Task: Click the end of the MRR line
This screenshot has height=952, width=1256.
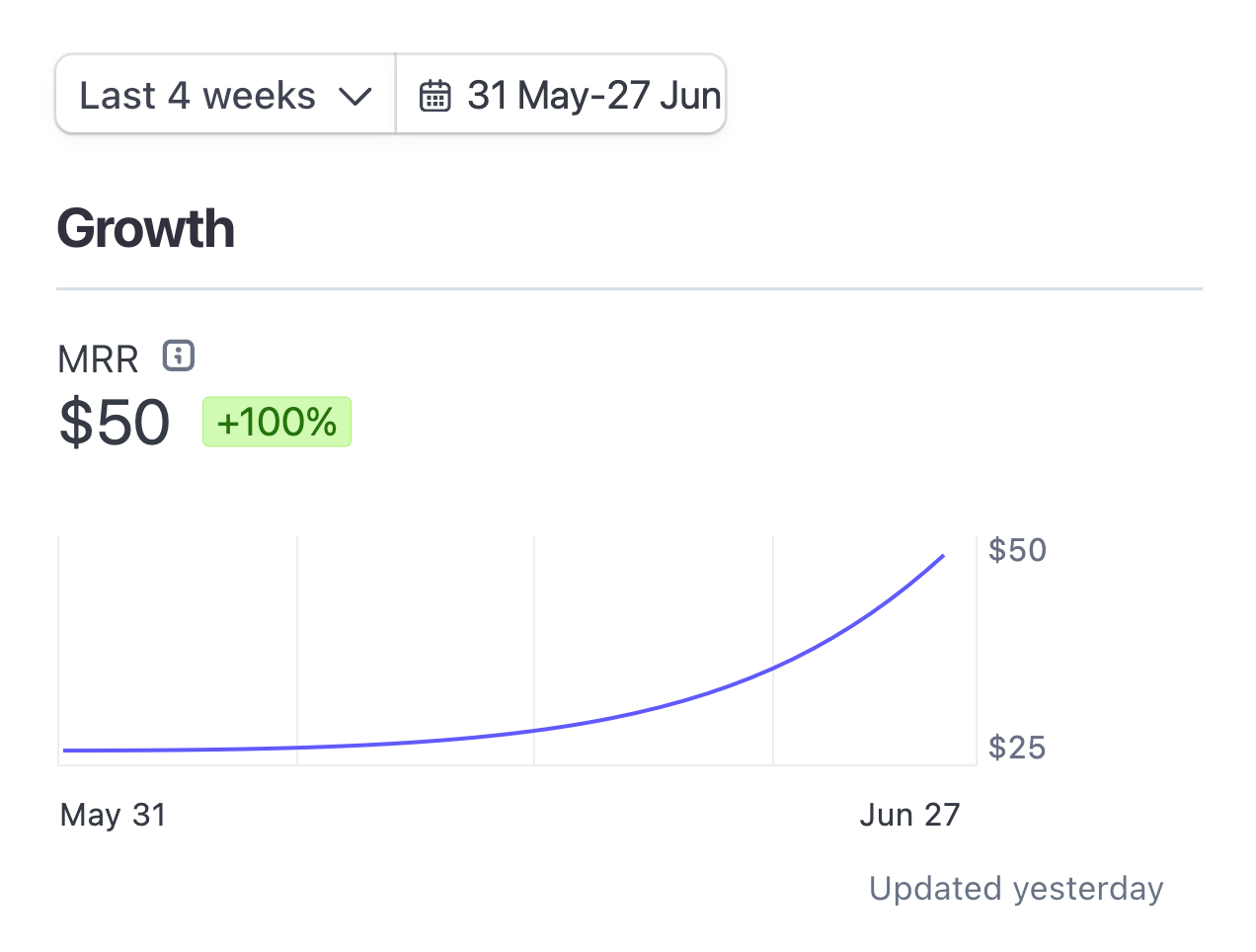Action: [943, 556]
